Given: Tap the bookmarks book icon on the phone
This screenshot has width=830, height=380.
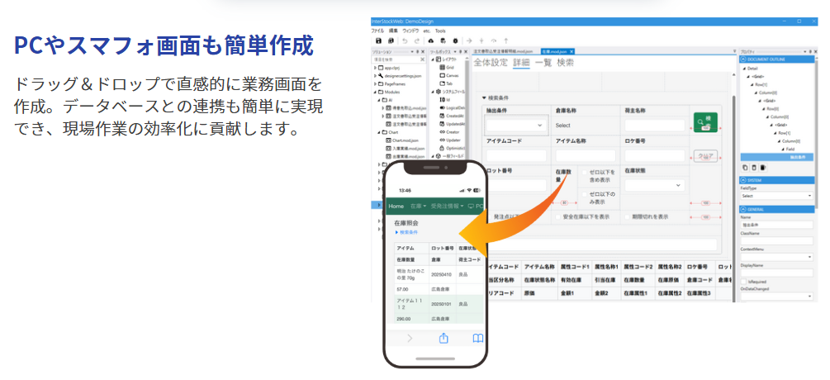Looking at the screenshot, I should coord(477,339).
